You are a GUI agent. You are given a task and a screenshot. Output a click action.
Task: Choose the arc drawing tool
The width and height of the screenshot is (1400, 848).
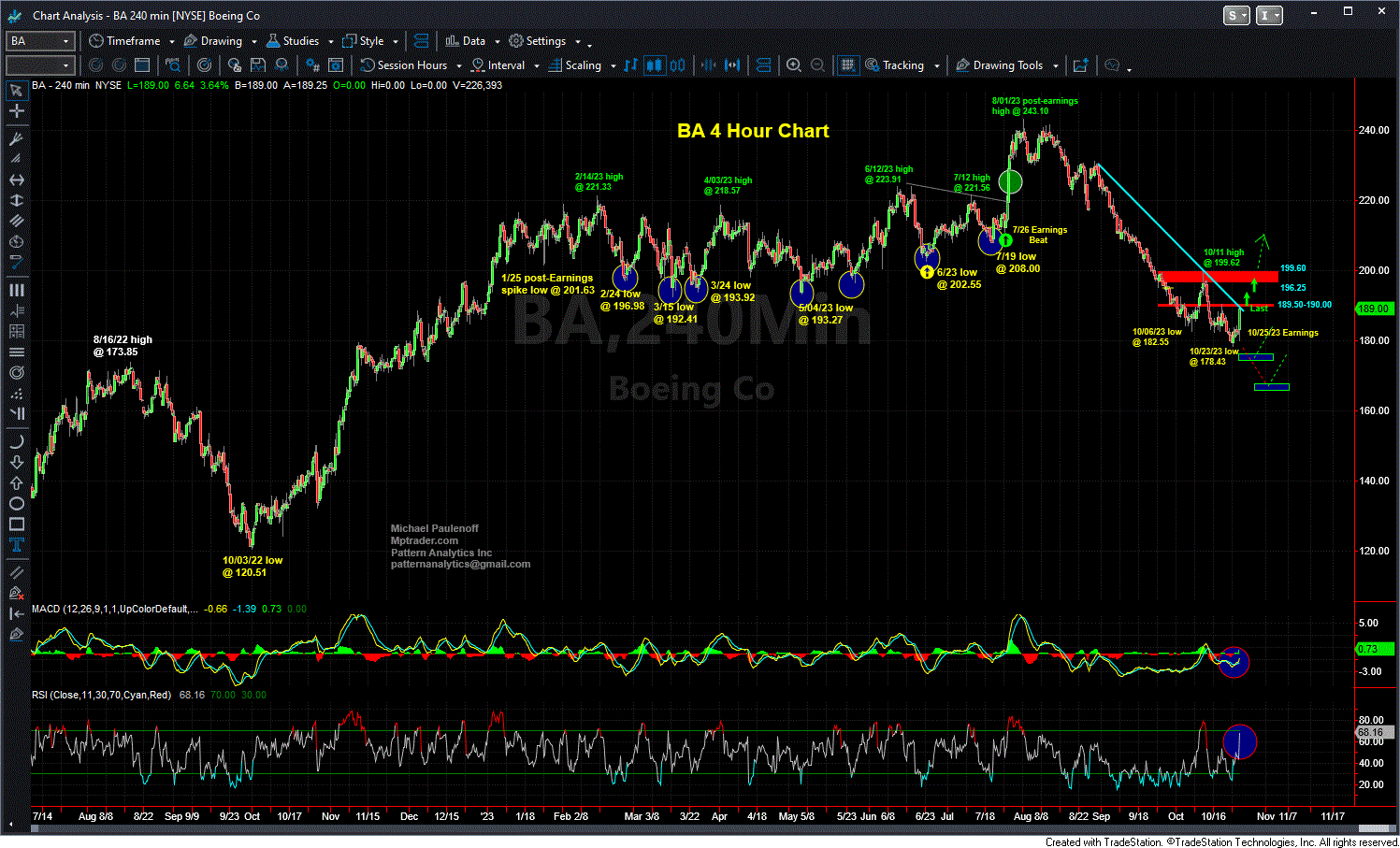(x=16, y=441)
